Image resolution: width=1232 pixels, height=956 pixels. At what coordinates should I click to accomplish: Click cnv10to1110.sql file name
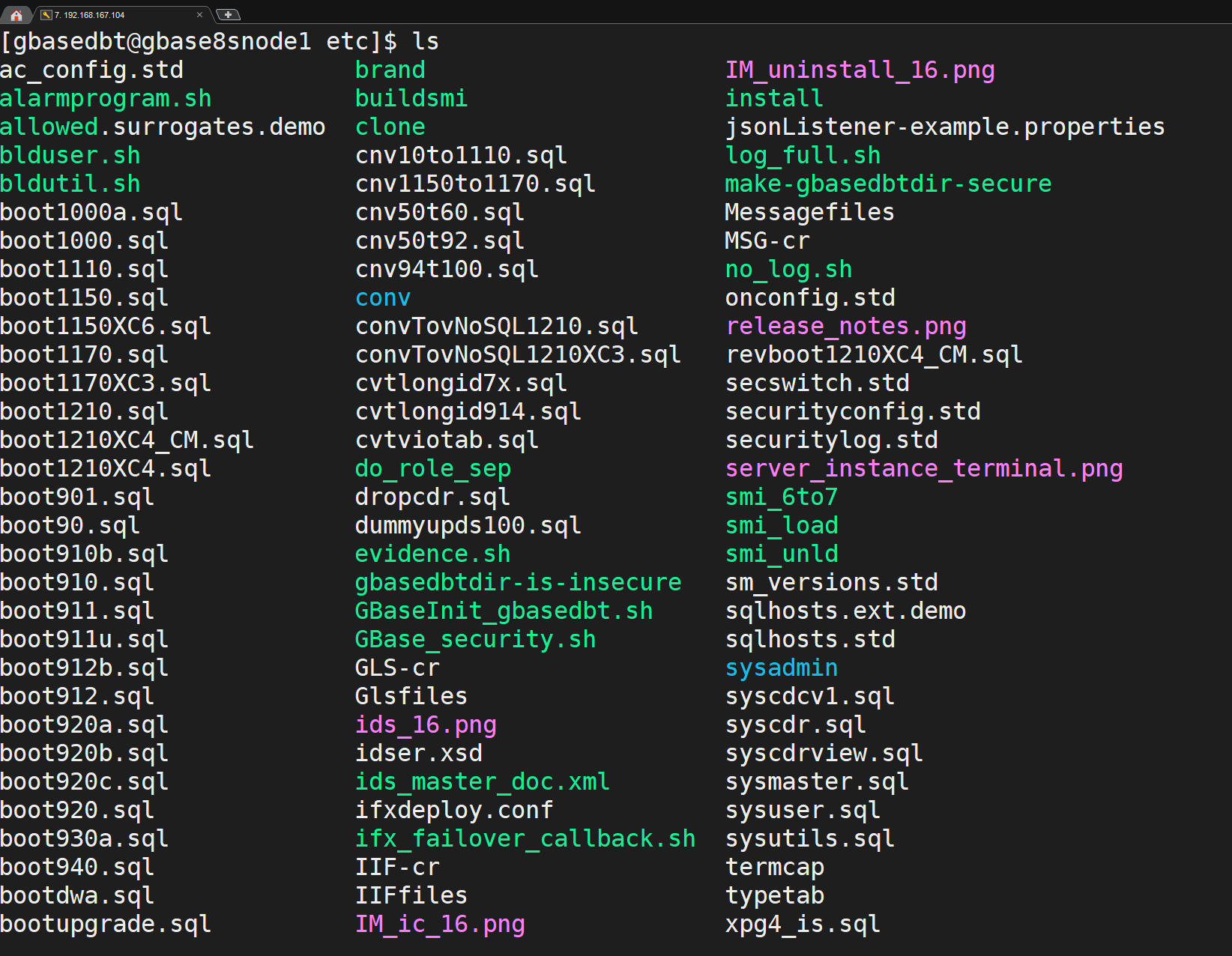click(x=461, y=156)
